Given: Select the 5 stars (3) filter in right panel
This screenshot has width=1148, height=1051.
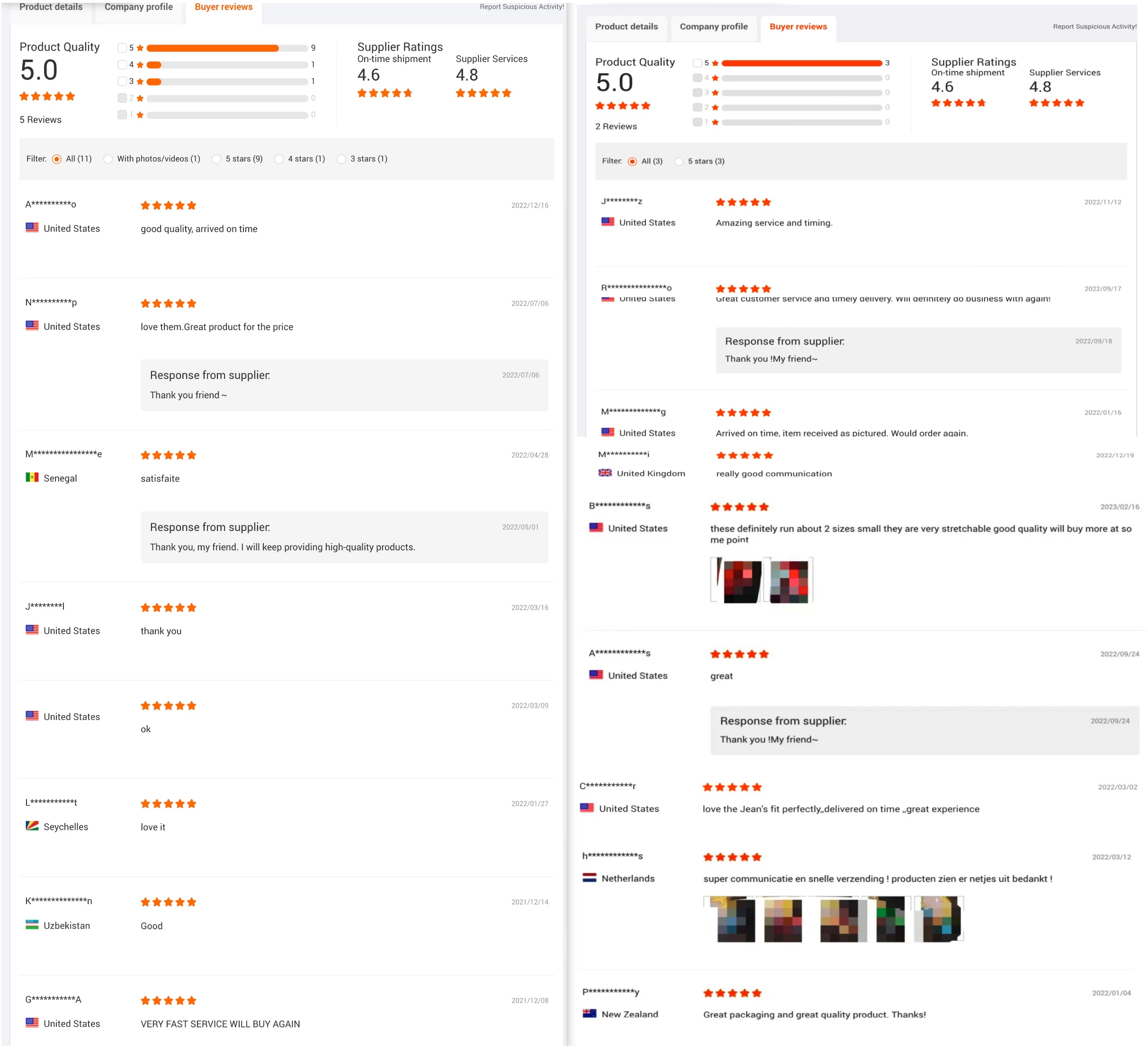Looking at the screenshot, I should pos(679,161).
